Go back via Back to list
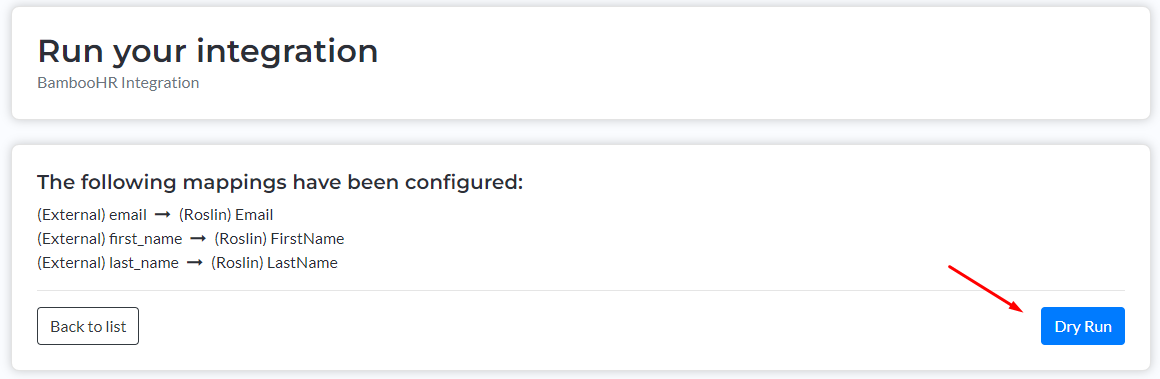This screenshot has height=379, width=1160. pos(88,326)
